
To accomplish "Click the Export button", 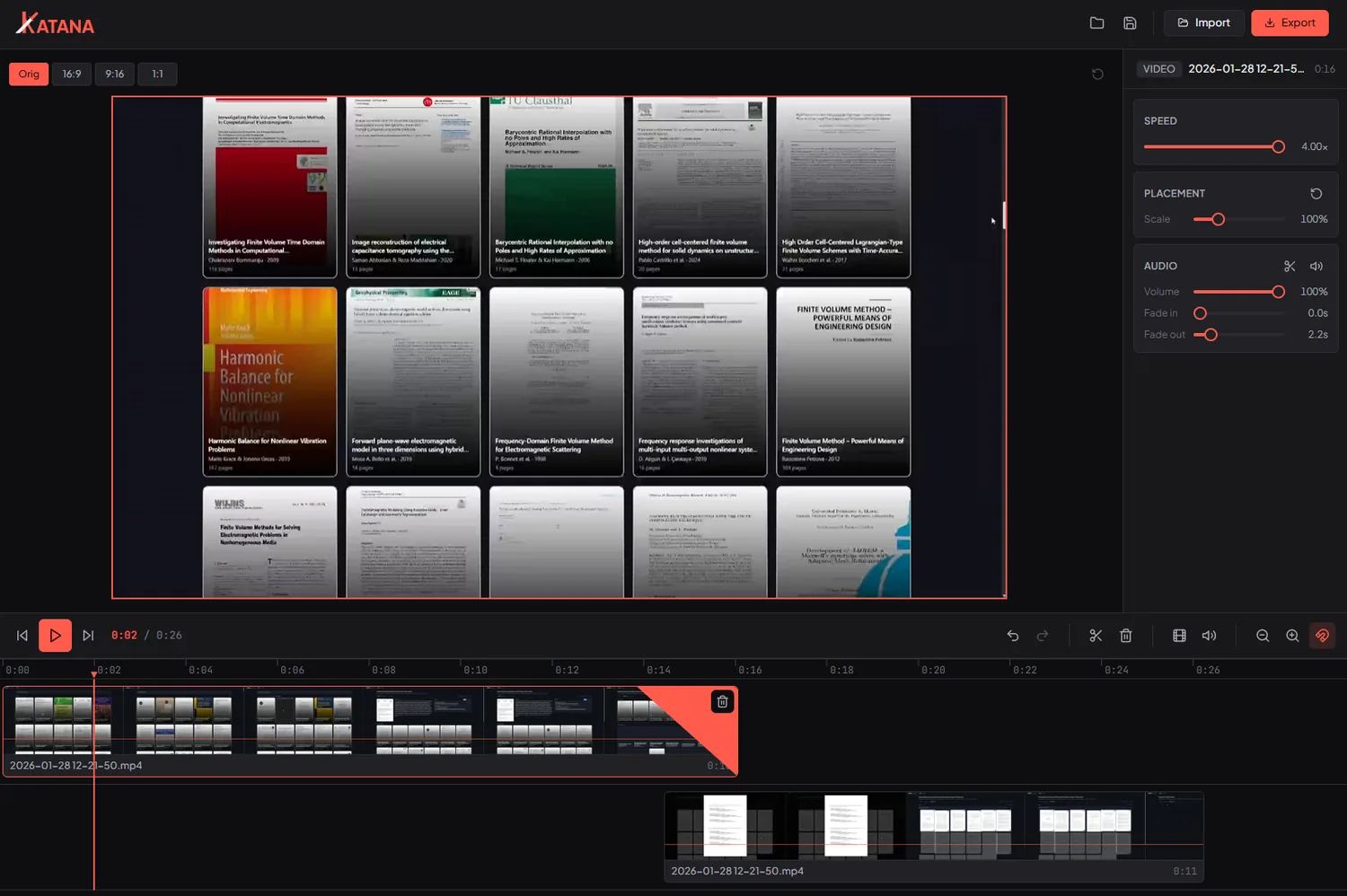I will (x=1290, y=23).
